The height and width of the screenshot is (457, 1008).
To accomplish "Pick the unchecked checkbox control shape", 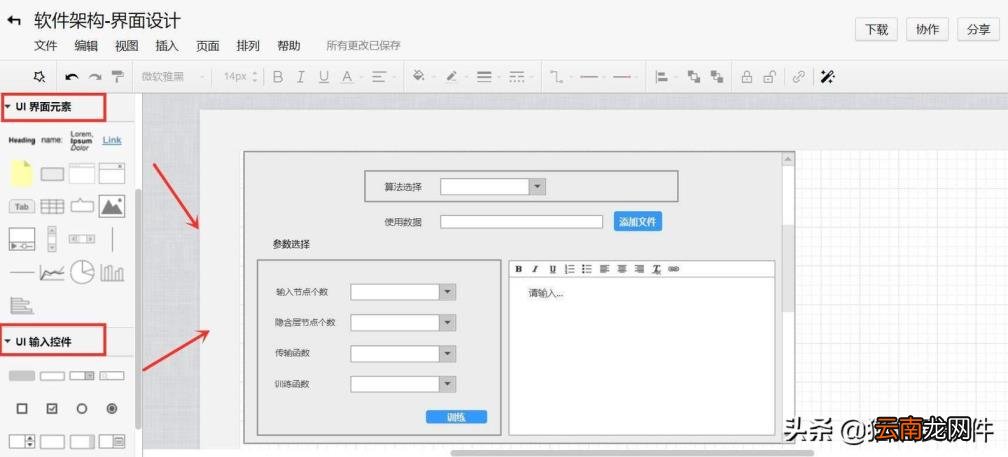I will 22,408.
